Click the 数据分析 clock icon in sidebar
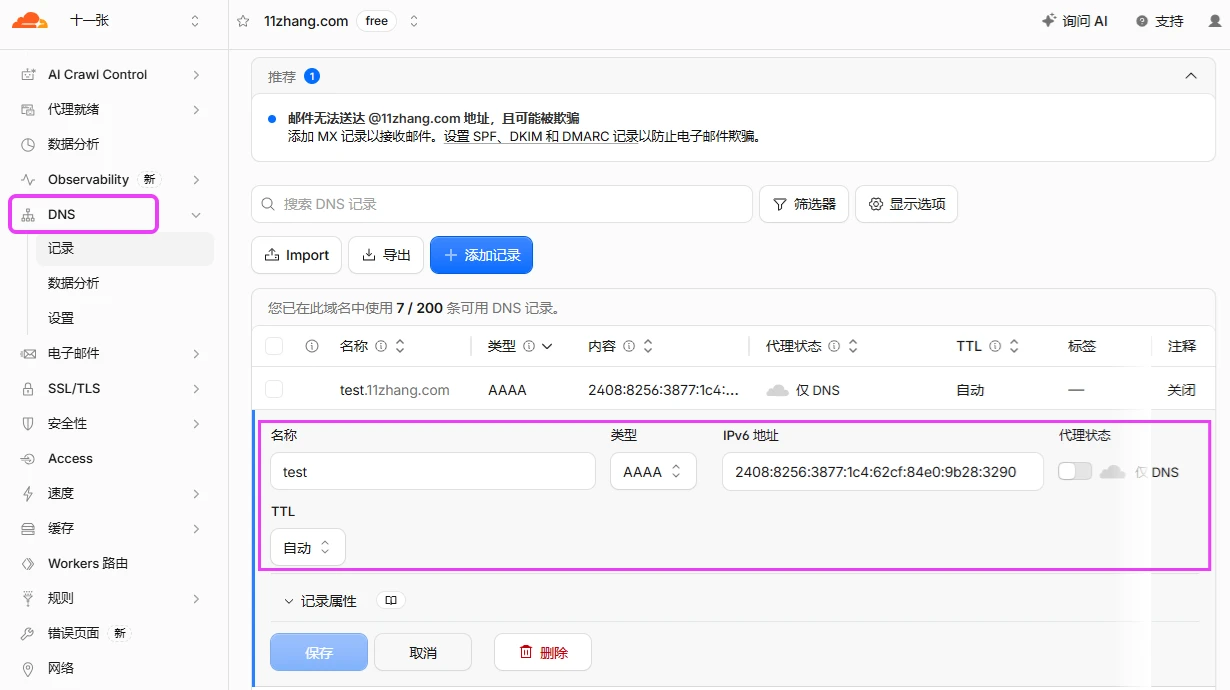The image size is (1230, 690). tap(28, 145)
